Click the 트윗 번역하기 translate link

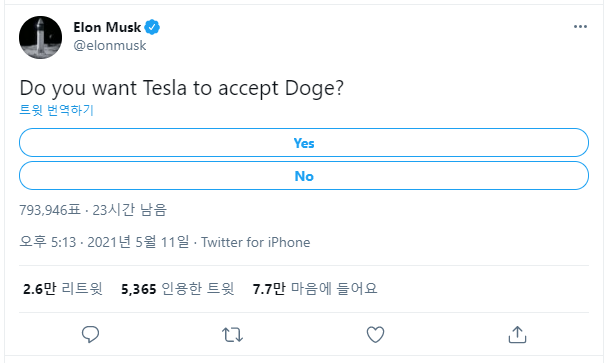point(57,110)
